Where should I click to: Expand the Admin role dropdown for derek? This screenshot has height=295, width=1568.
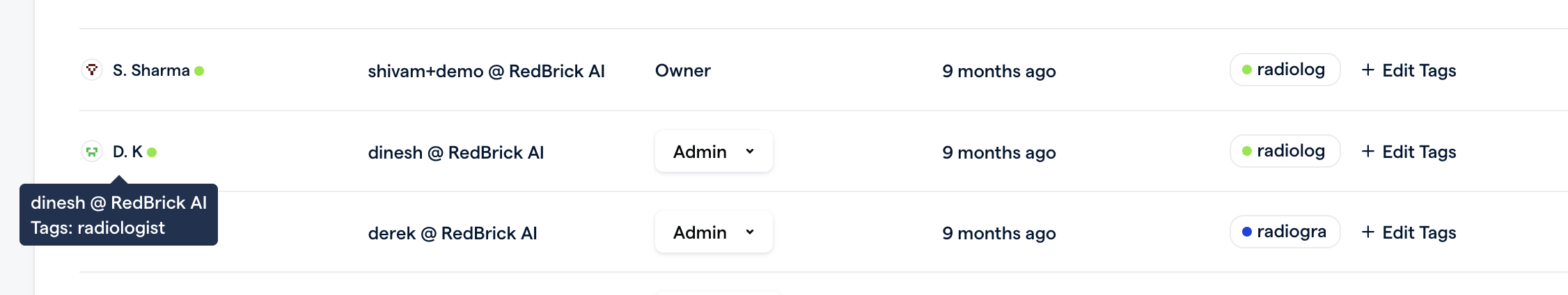pyautogui.click(x=713, y=232)
